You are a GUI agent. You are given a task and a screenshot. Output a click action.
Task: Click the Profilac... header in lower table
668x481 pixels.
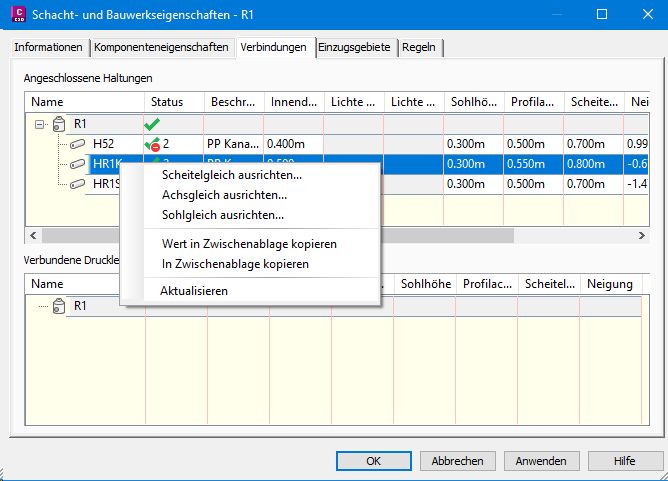487,284
